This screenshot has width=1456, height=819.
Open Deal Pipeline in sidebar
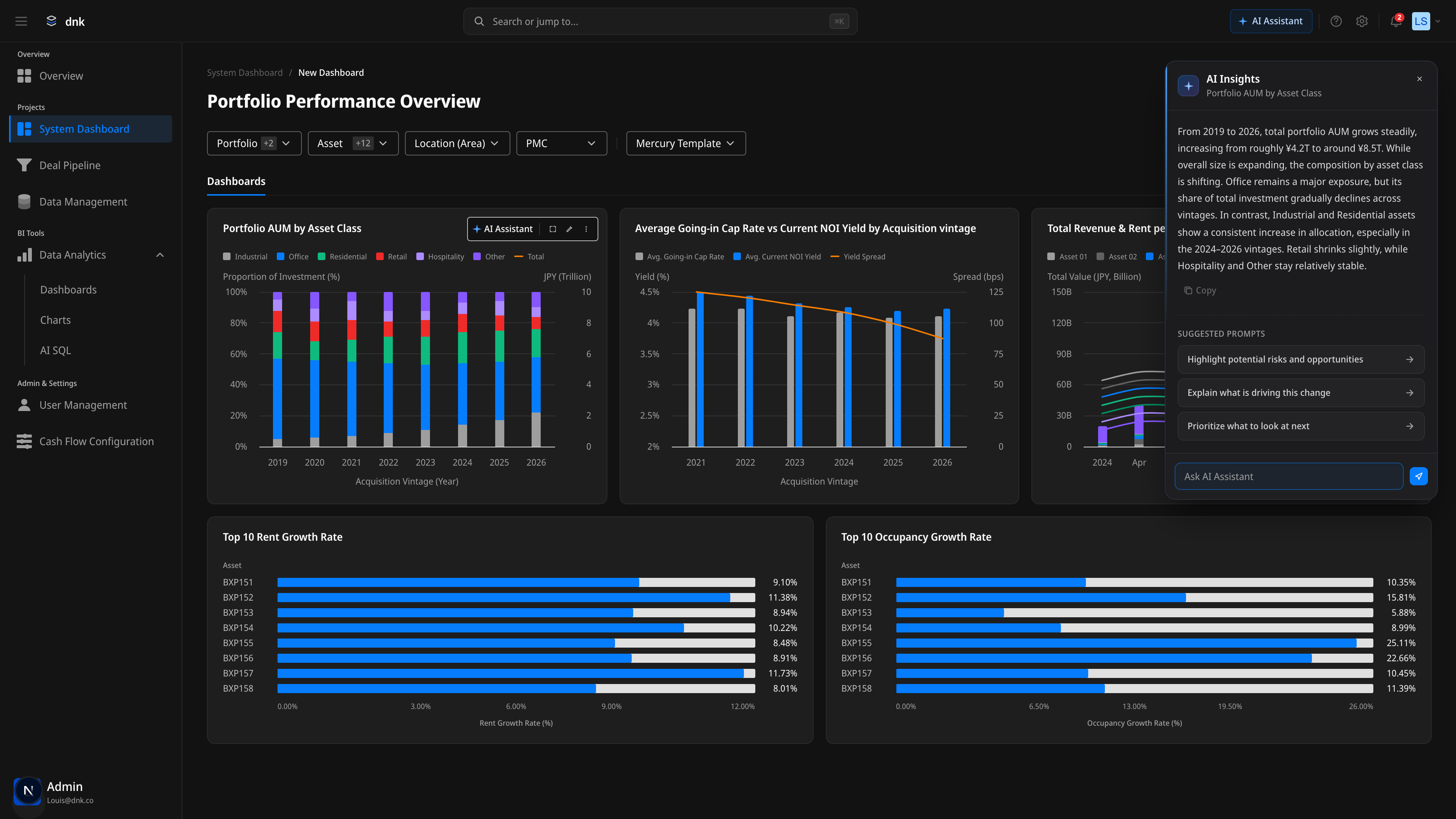(69, 166)
